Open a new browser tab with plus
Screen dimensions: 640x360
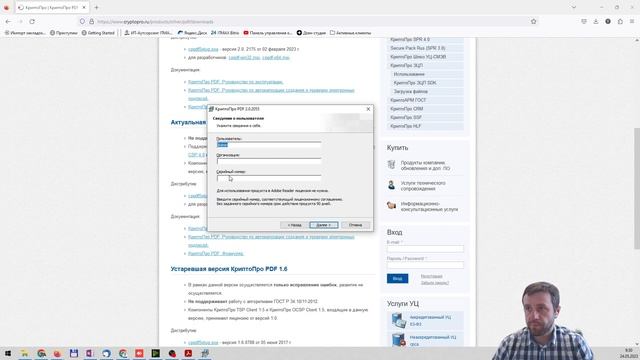96,7
